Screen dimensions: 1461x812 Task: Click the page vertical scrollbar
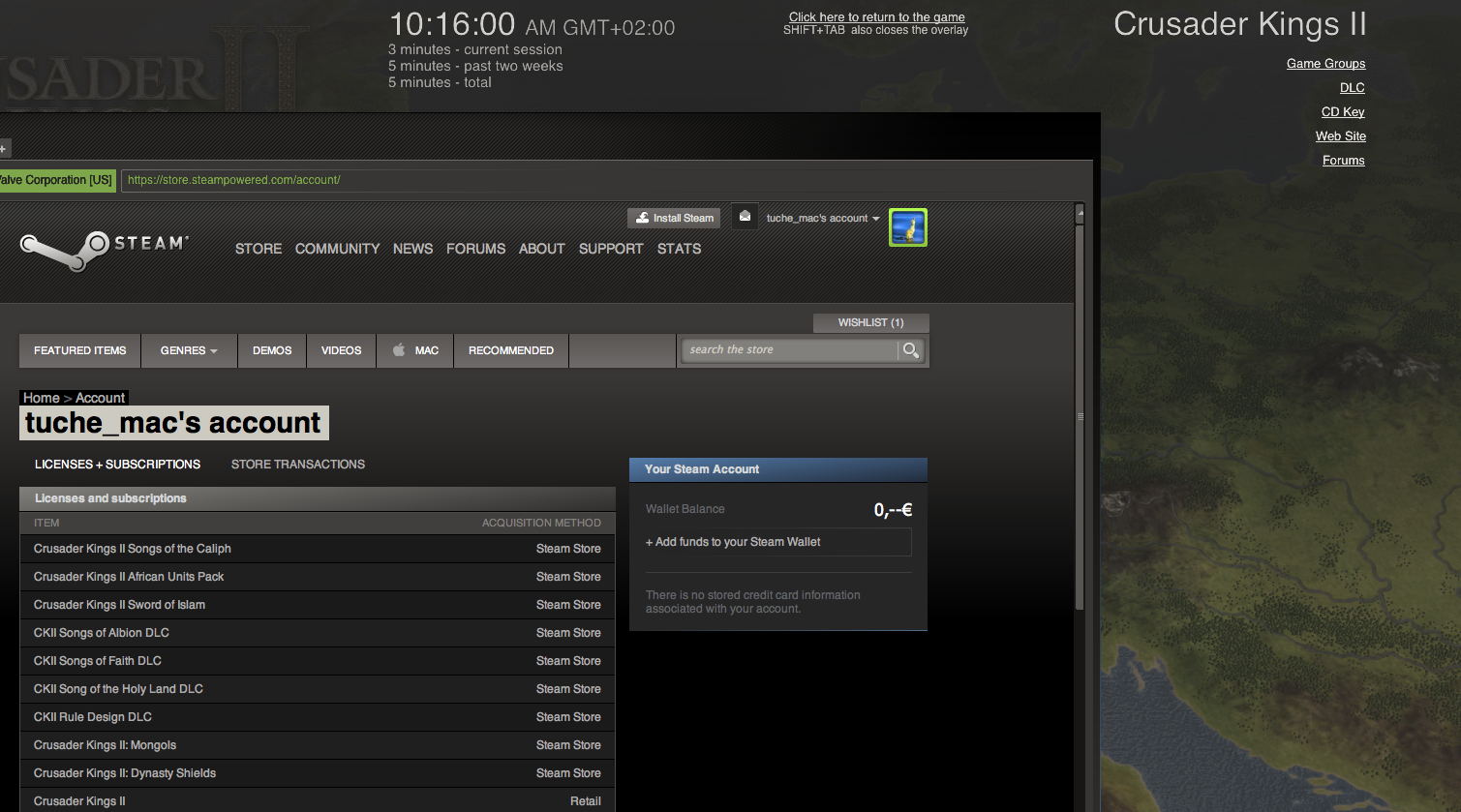click(1081, 416)
